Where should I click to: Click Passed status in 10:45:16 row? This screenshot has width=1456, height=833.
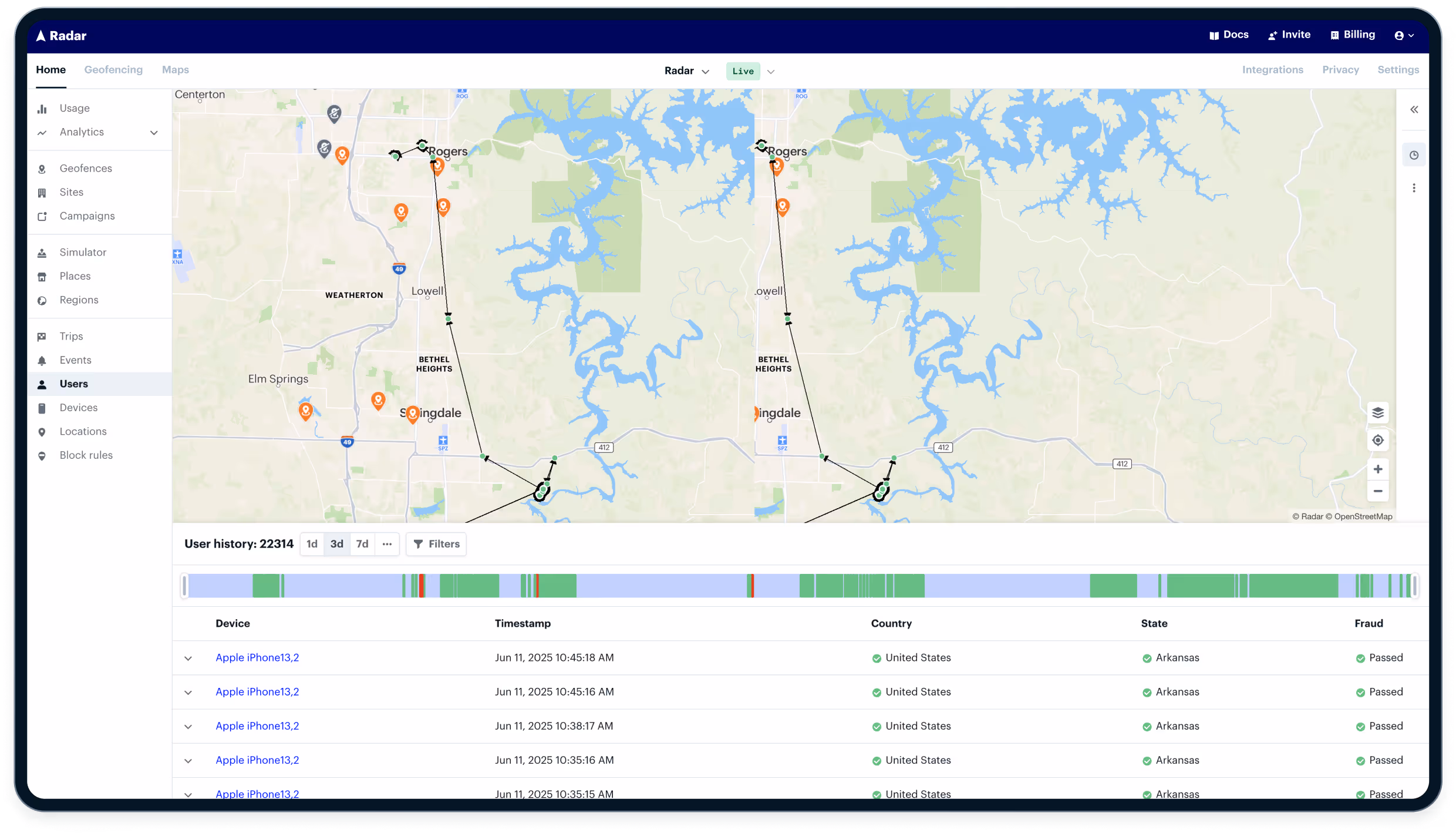point(1379,692)
